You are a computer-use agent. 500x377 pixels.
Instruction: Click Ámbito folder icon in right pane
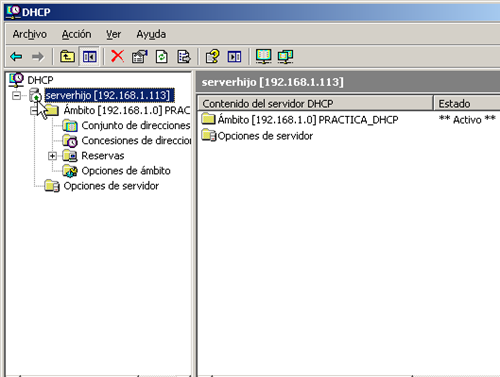209,119
